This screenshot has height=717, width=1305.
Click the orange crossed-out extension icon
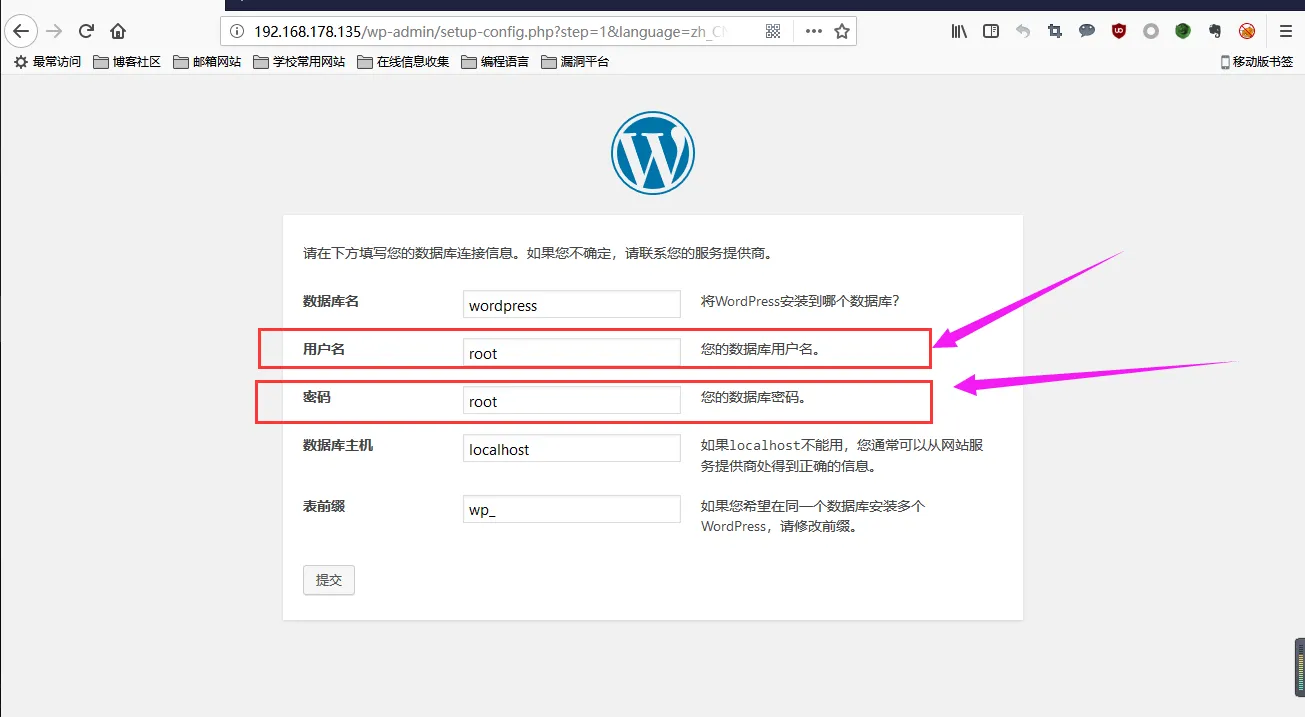point(1247,31)
